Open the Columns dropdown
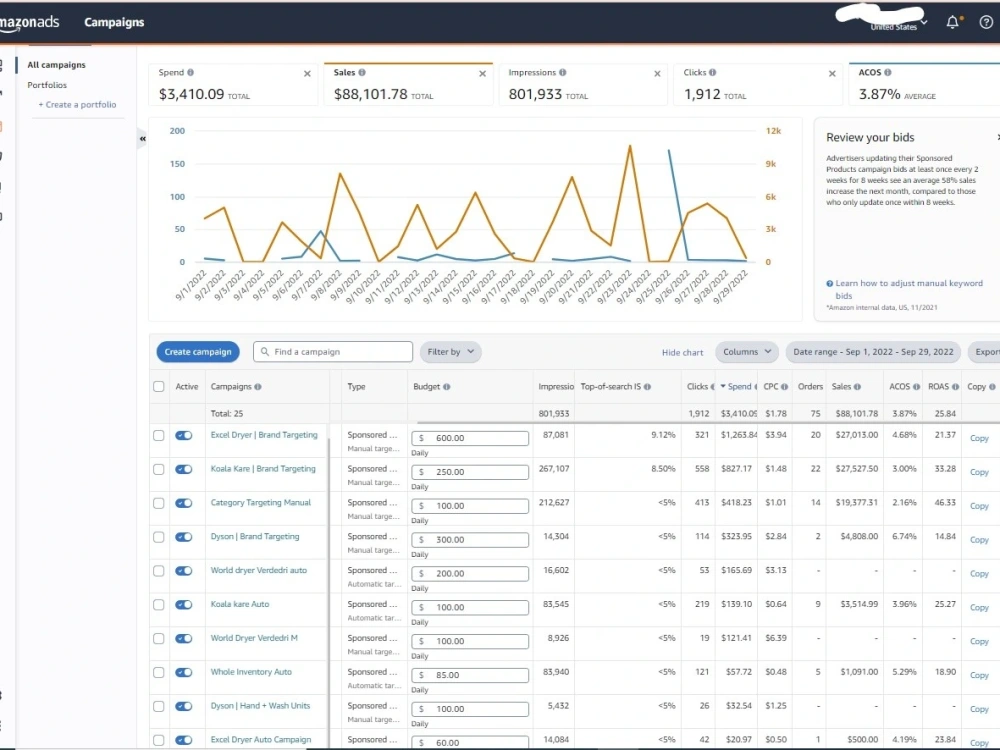 (747, 352)
